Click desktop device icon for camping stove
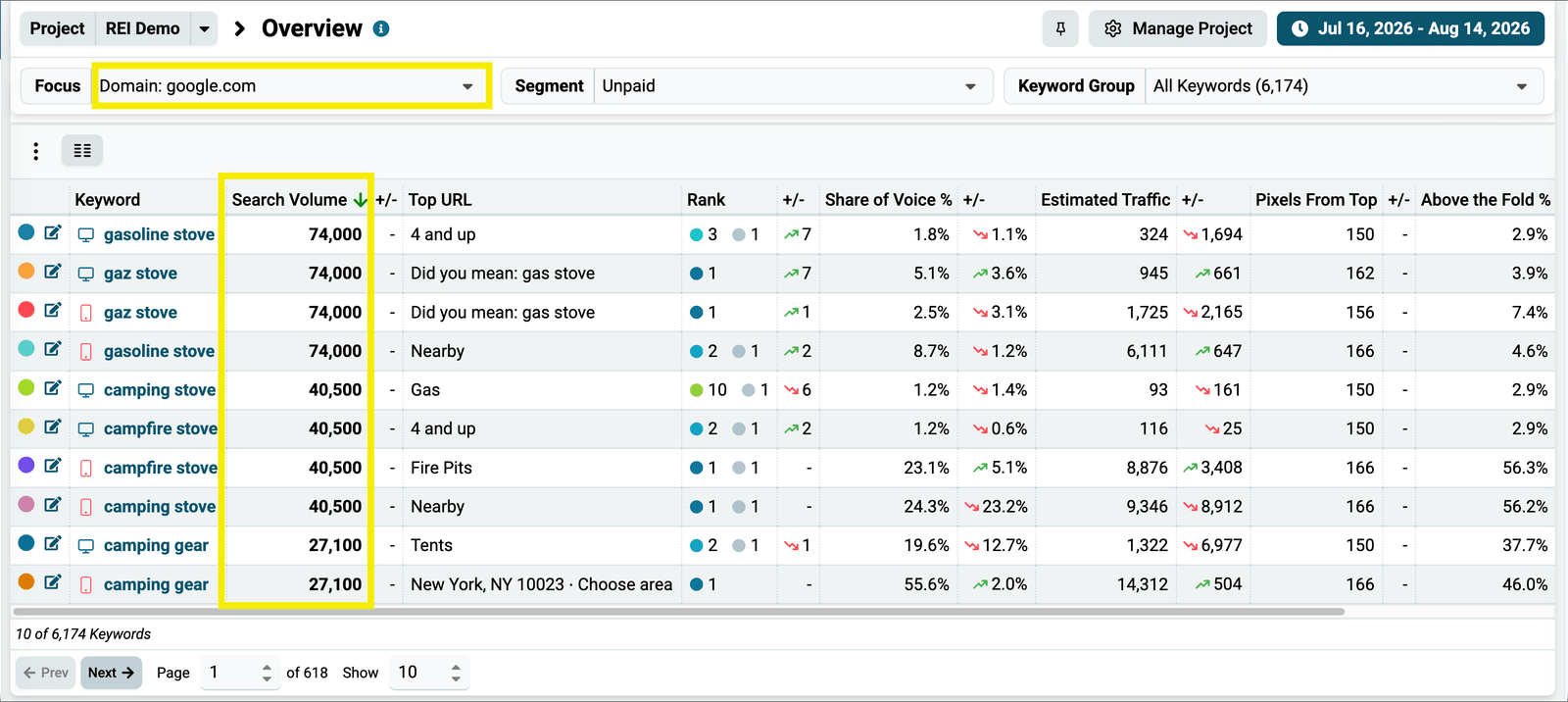This screenshot has width=1568, height=702. point(86,390)
